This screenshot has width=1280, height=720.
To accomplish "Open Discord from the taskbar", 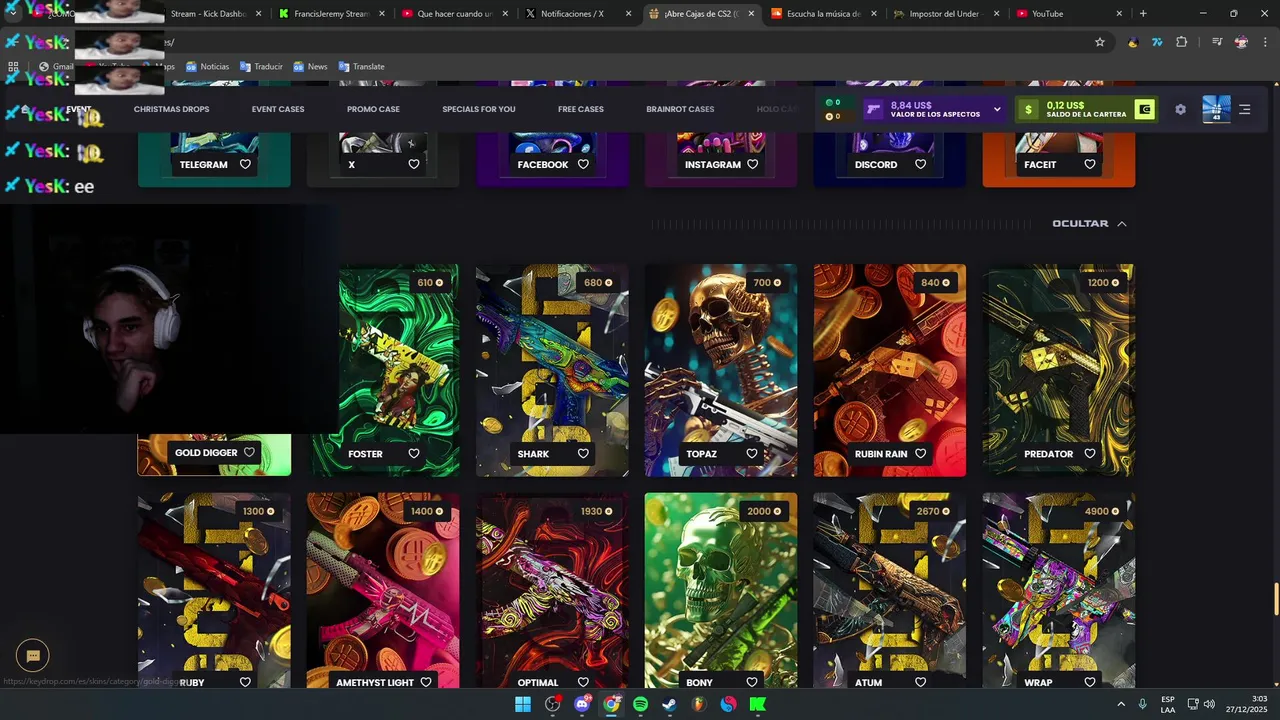I will click(582, 704).
